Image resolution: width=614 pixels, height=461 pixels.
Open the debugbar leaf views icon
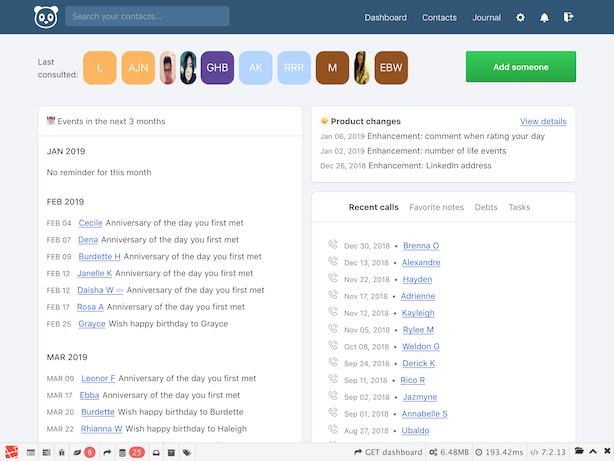click(77, 452)
